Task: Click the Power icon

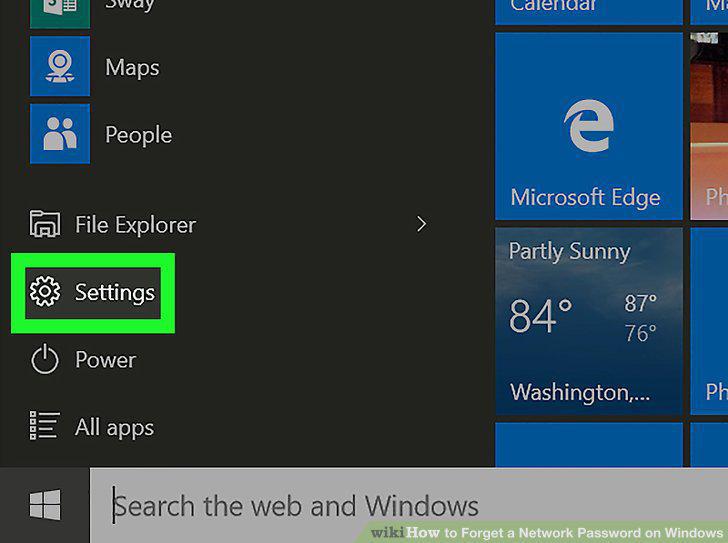Action: coord(45,359)
